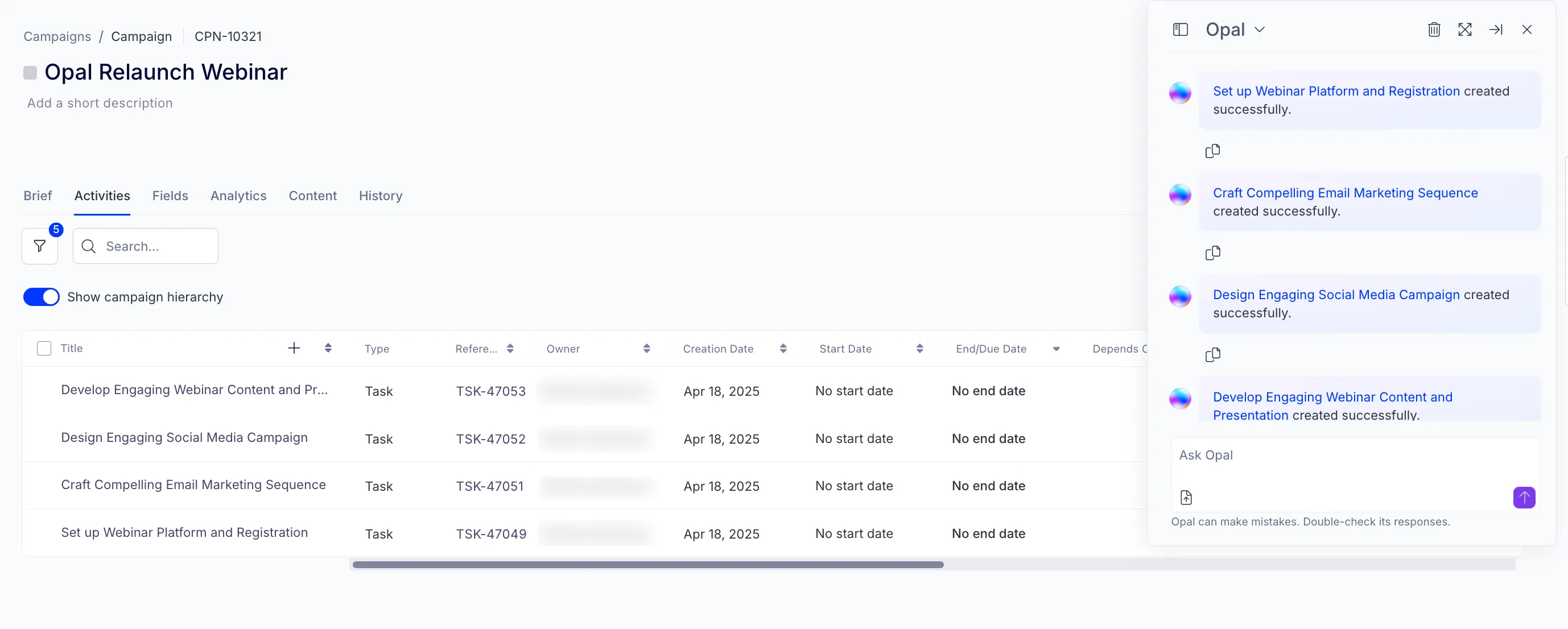Click reference TSK-47051
The width and height of the screenshot is (1568, 629).
point(490,487)
